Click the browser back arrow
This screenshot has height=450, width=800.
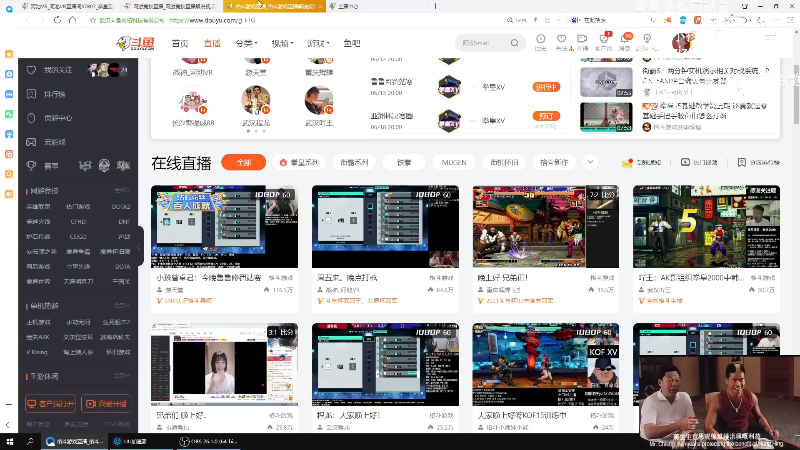point(28,20)
